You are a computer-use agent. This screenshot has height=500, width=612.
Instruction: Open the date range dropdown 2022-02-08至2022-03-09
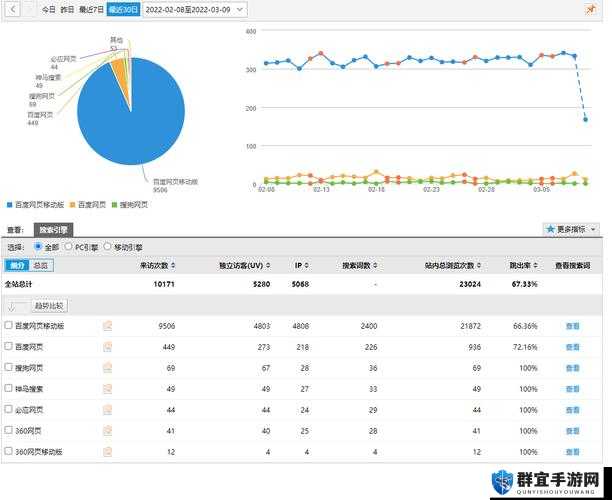click(x=195, y=9)
